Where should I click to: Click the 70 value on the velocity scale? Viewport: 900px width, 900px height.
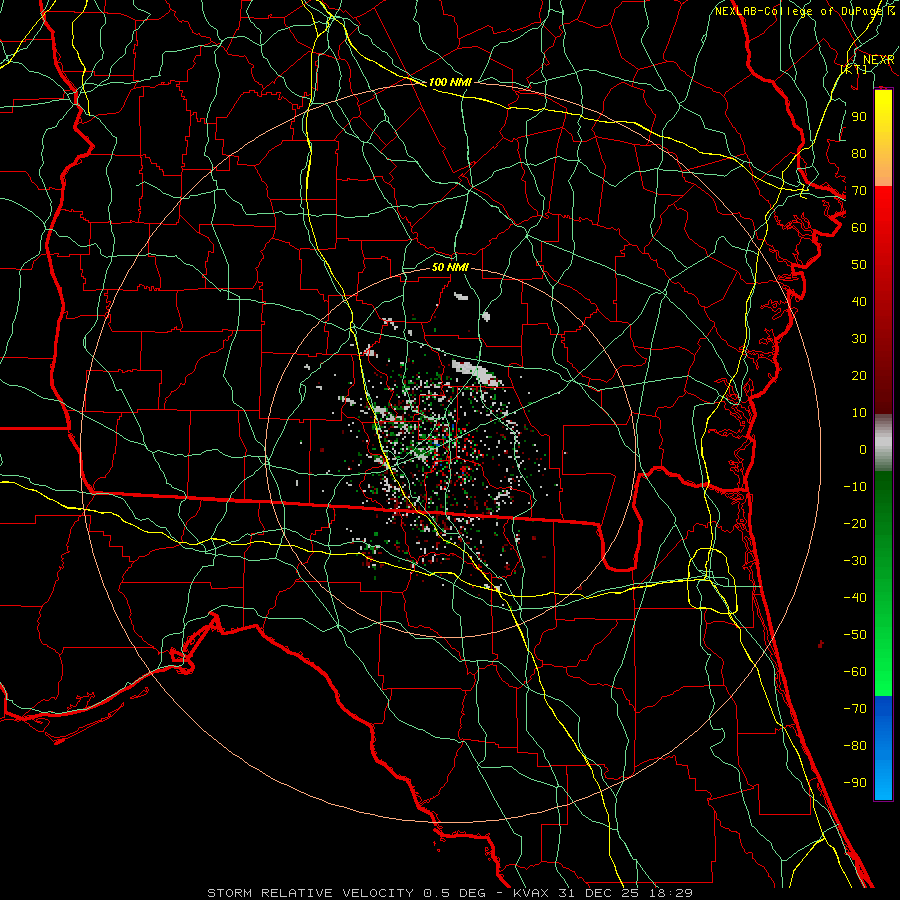[x=859, y=191]
